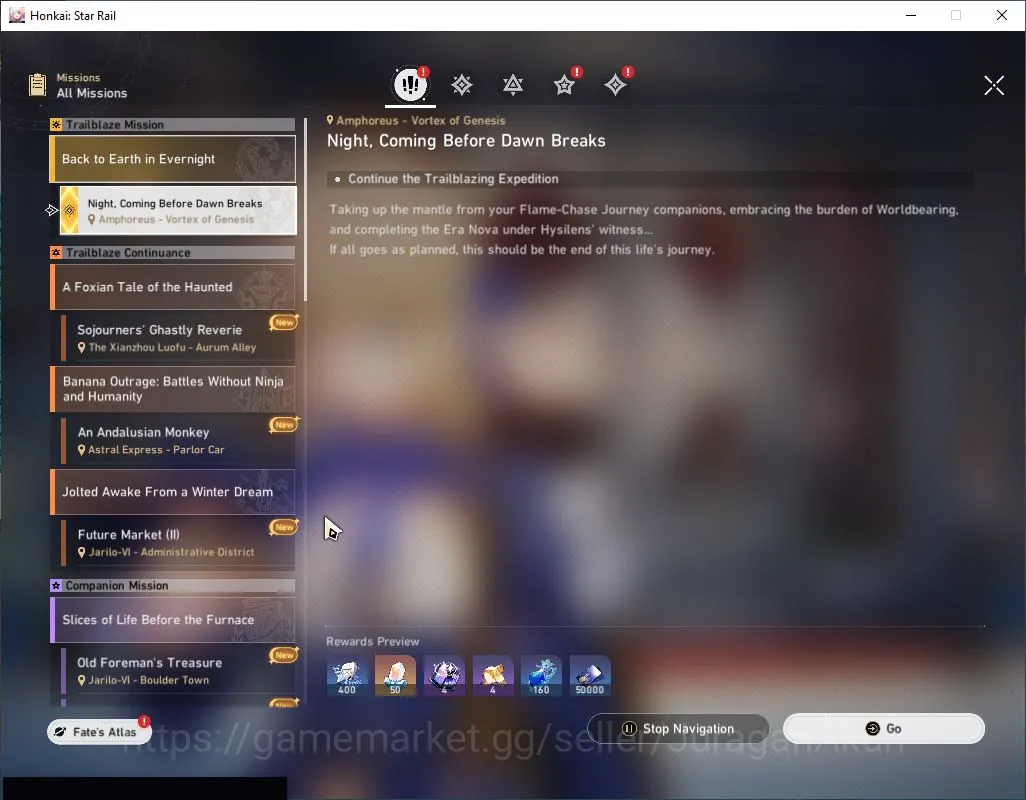Minimize the Honkai: Star Rail window
Viewport: 1026px width, 800px height.
[x=910, y=15]
